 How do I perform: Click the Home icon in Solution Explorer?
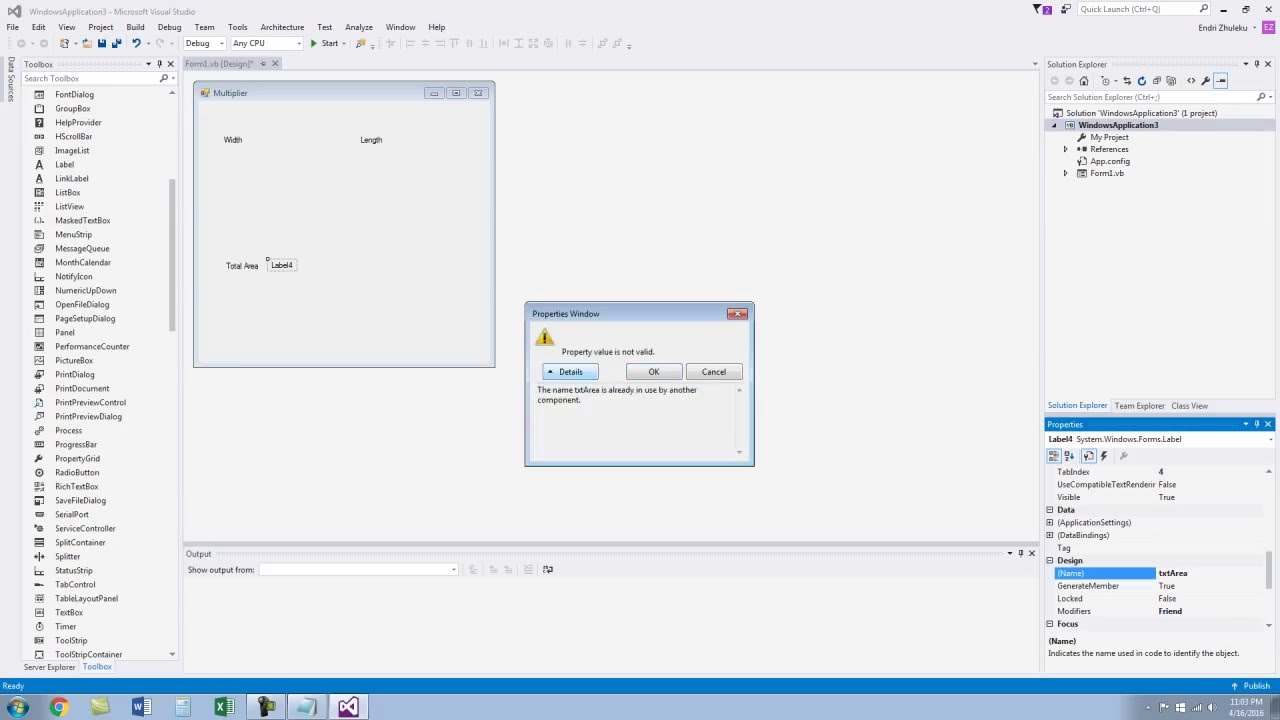tap(1083, 81)
